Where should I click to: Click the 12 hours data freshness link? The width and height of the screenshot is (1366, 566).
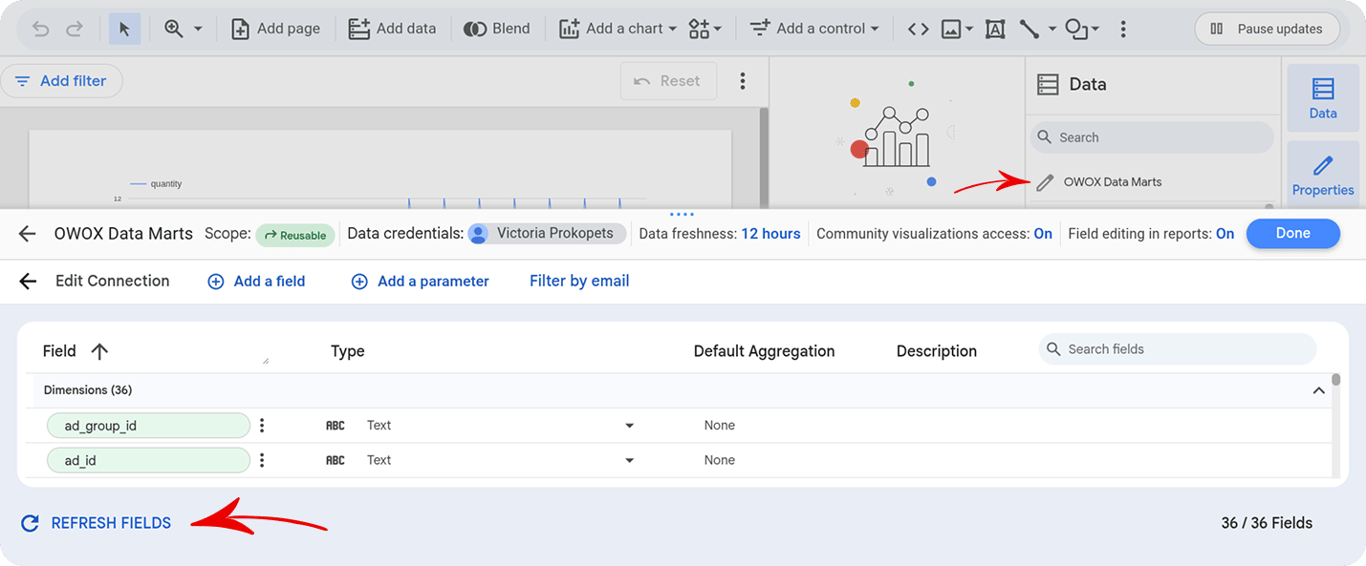[770, 234]
